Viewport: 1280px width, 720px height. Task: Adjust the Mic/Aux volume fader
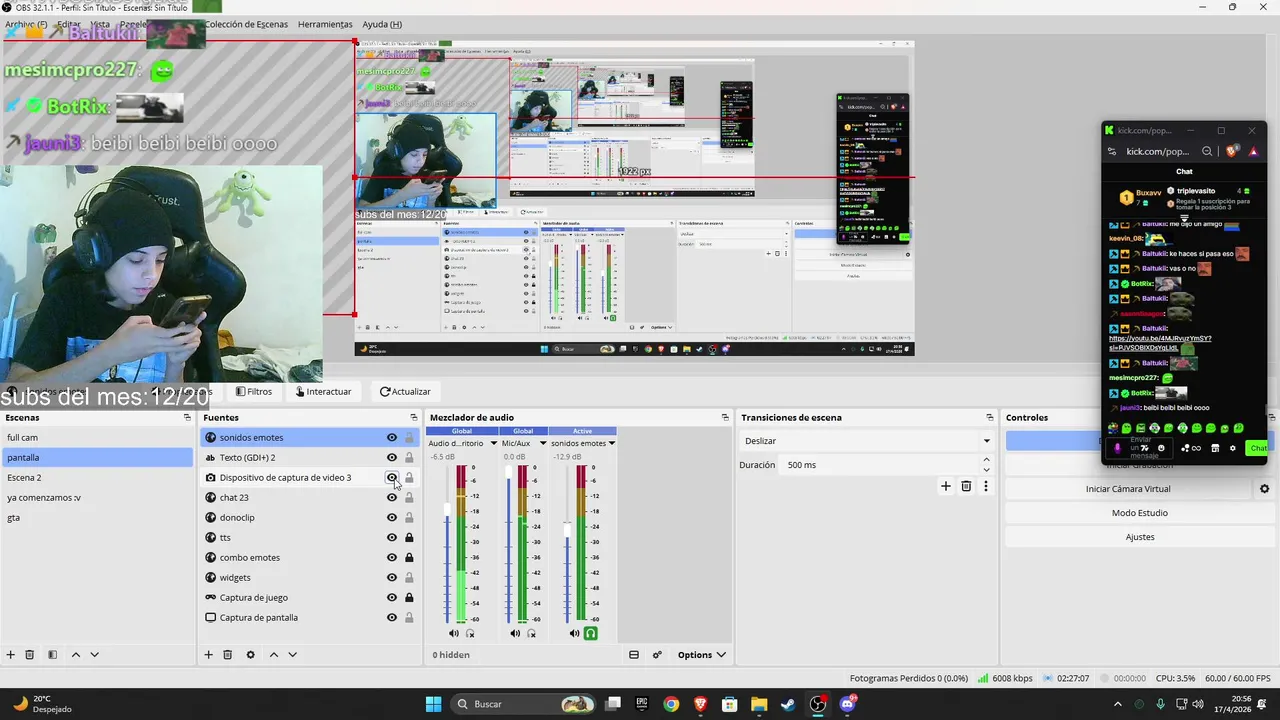(508, 472)
